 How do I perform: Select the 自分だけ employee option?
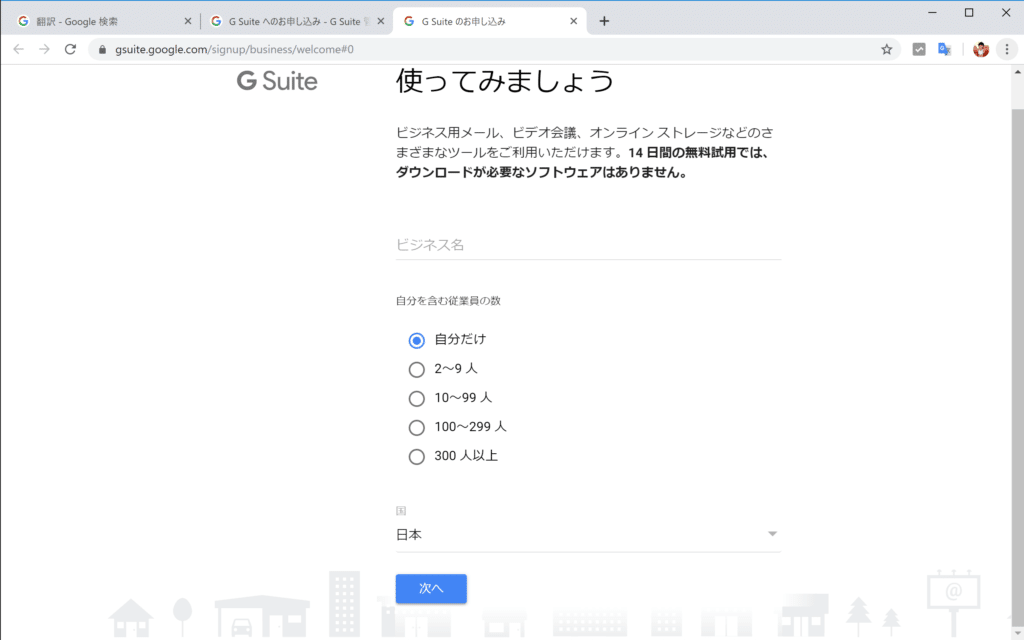[x=417, y=340]
